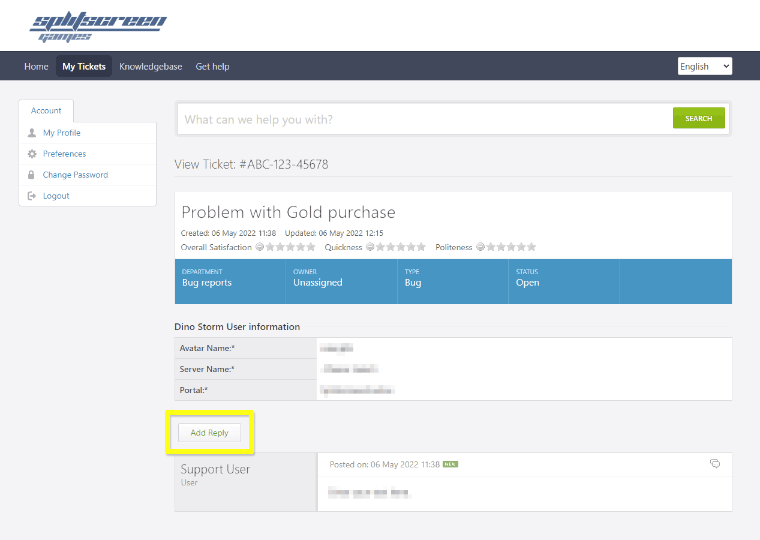Select Get help in the navigation bar
The height and width of the screenshot is (540, 760).
point(212,66)
